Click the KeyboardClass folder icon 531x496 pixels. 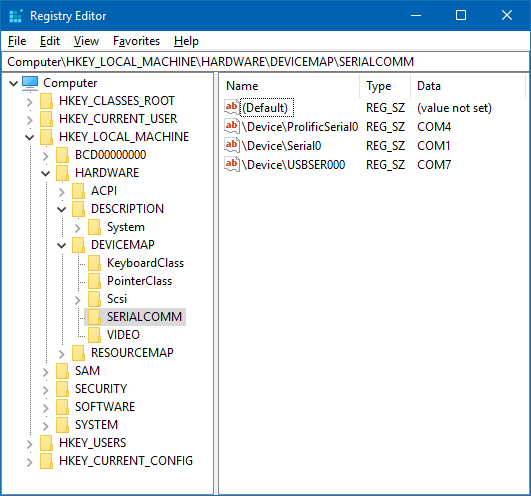(94, 263)
